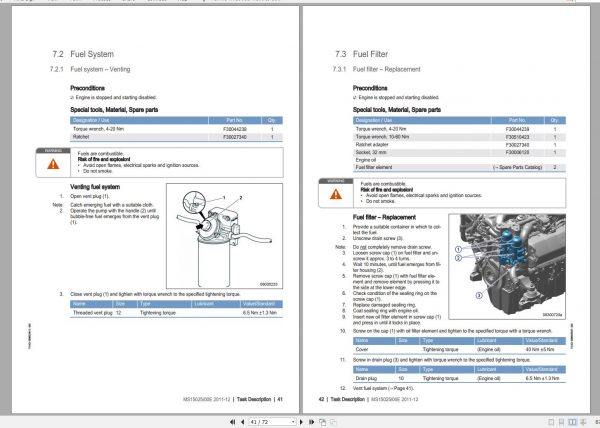Click the 'Task Description | 41' footer

259,399
